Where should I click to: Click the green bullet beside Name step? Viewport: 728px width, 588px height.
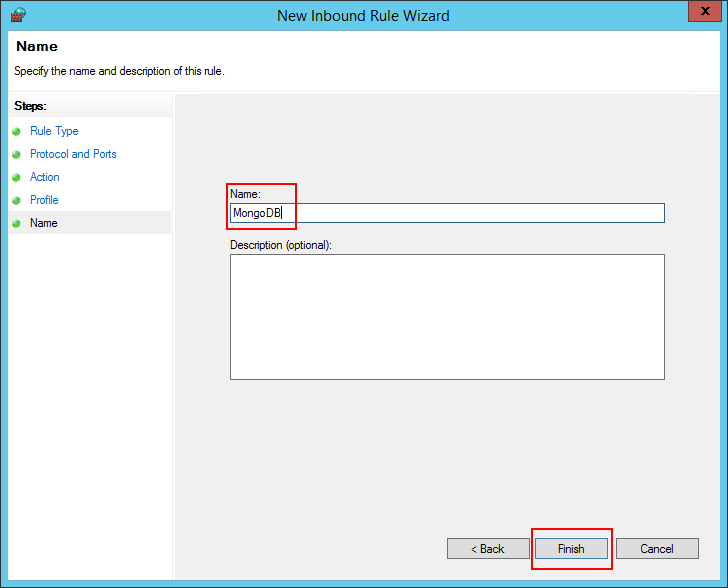(x=16, y=223)
